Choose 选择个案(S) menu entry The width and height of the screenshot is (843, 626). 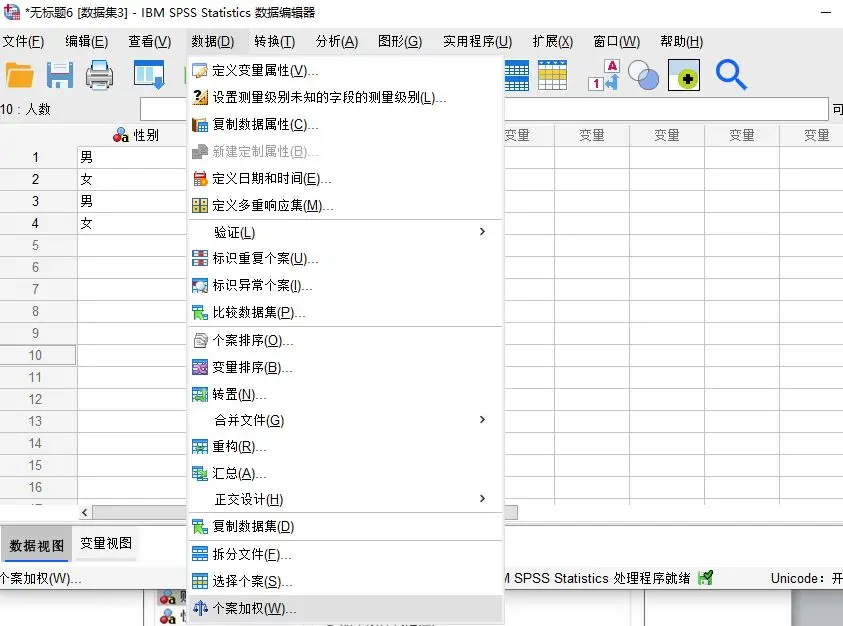click(x=346, y=581)
